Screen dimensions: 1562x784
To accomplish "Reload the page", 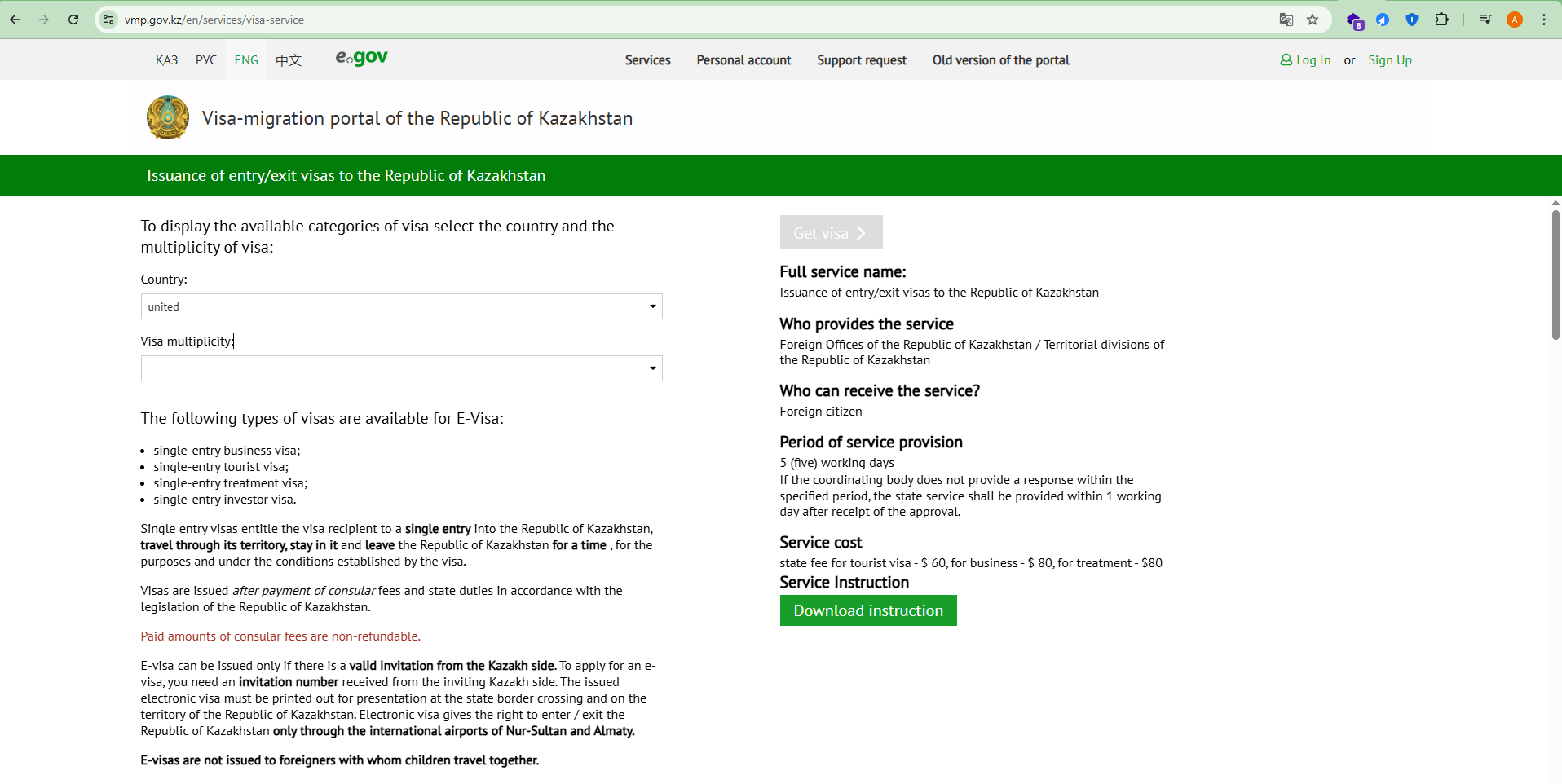I will click(73, 20).
